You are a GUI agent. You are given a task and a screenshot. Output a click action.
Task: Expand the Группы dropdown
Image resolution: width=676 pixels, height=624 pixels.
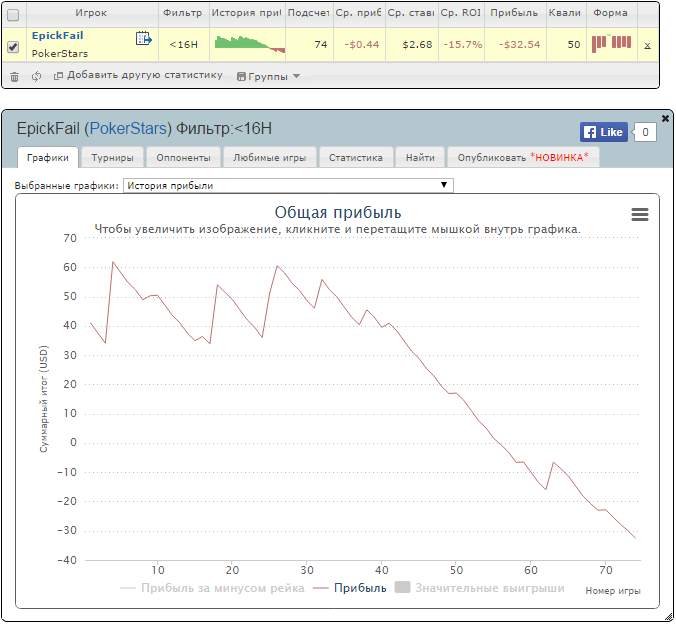(268, 76)
